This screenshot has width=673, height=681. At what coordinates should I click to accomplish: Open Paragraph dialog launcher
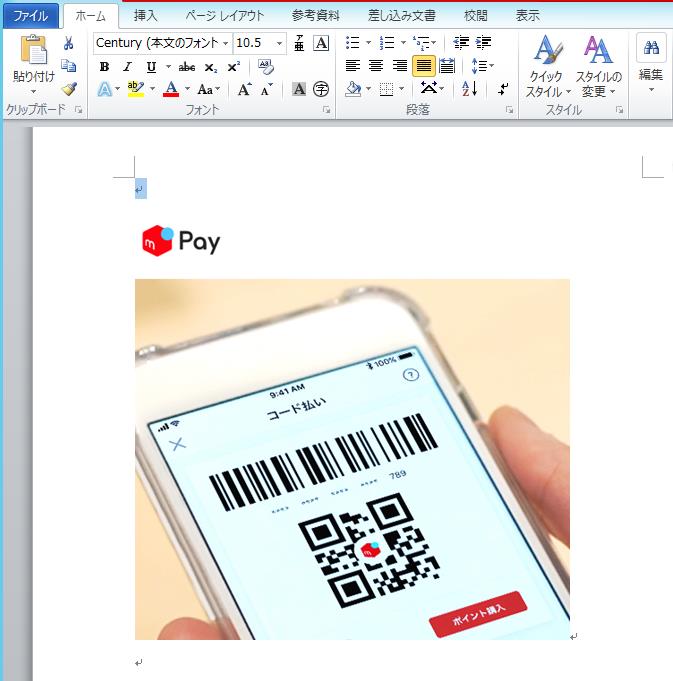pos(509,110)
